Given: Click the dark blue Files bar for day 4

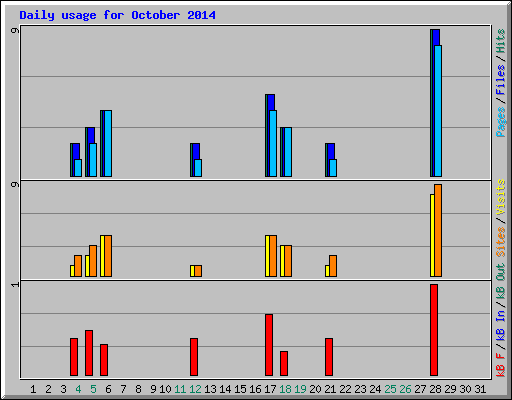Looking at the screenshot, I should click(76, 151).
